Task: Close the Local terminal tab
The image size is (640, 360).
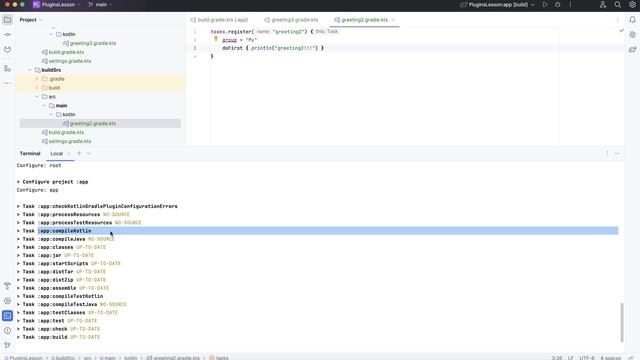Action: (x=69, y=154)
